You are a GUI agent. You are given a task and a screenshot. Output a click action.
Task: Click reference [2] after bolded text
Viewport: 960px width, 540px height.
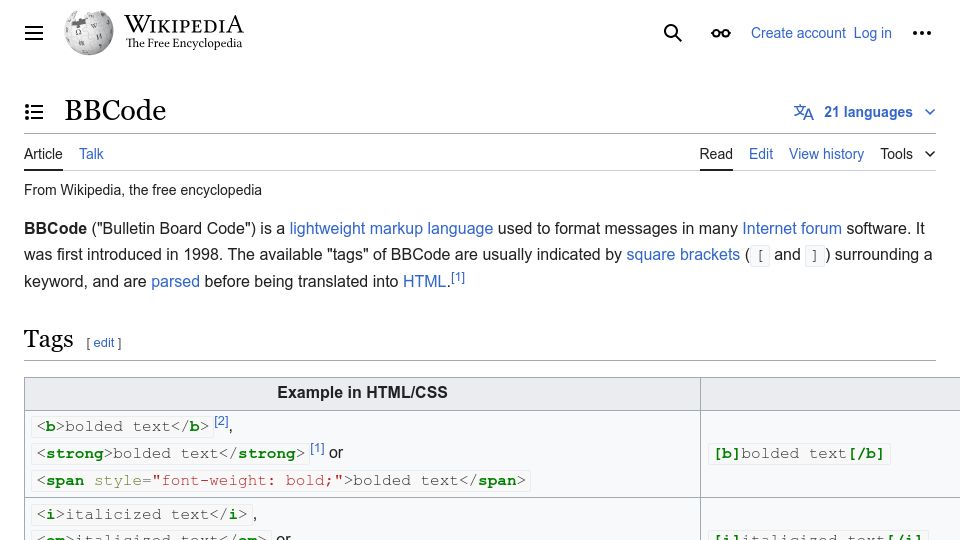point(221,421)
